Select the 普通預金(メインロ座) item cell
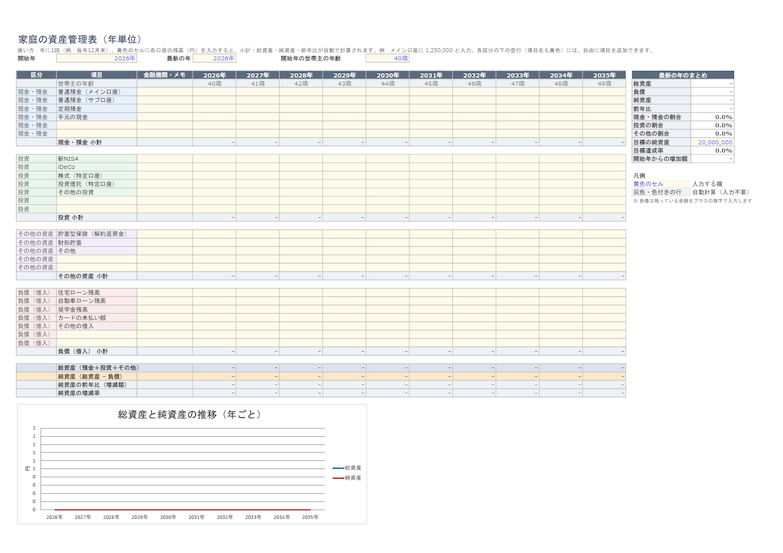The width and height of the screenshot is (783, 553). coord(96,92)
